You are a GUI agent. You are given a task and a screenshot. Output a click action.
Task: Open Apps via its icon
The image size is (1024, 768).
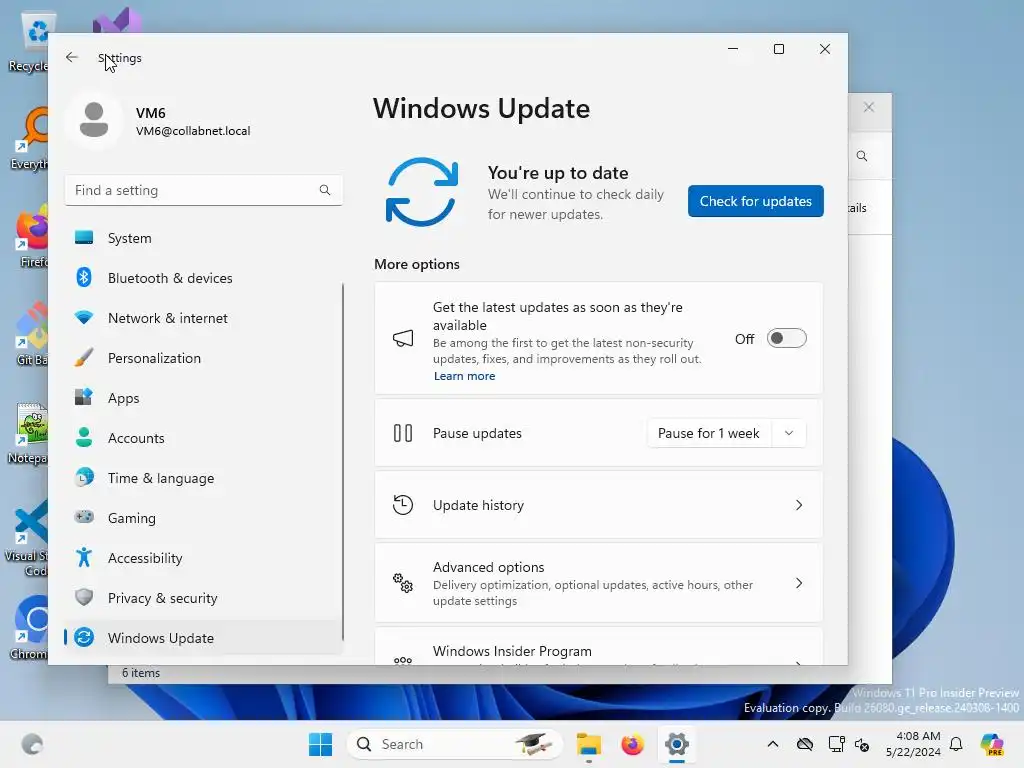tap(84, 398)
